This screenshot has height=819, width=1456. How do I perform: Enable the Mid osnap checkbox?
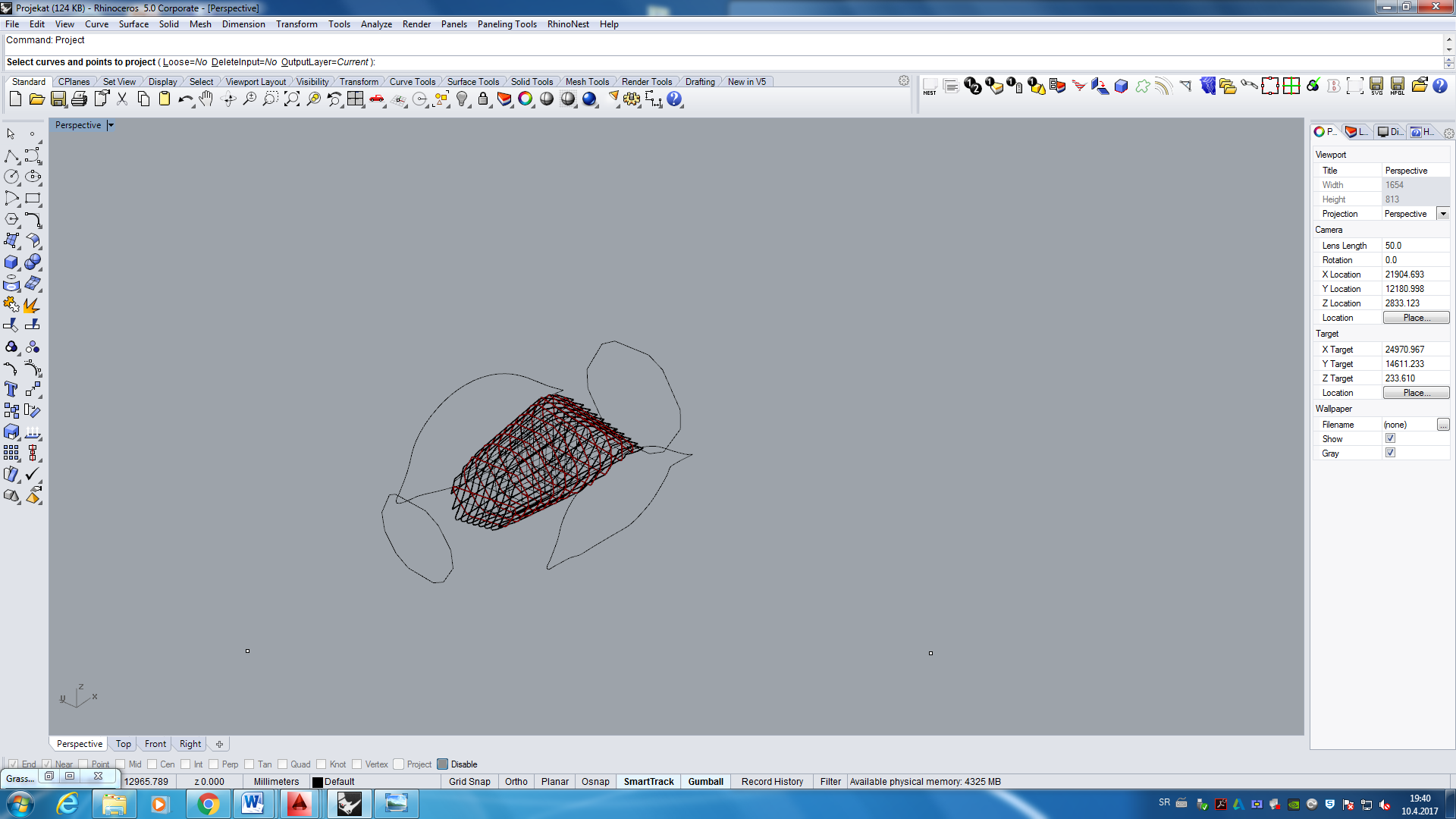(121, 764)
